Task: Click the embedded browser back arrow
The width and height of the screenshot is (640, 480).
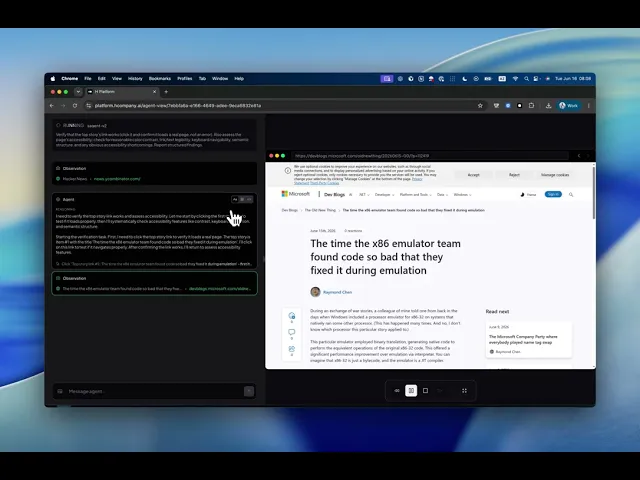Action: 579,156
